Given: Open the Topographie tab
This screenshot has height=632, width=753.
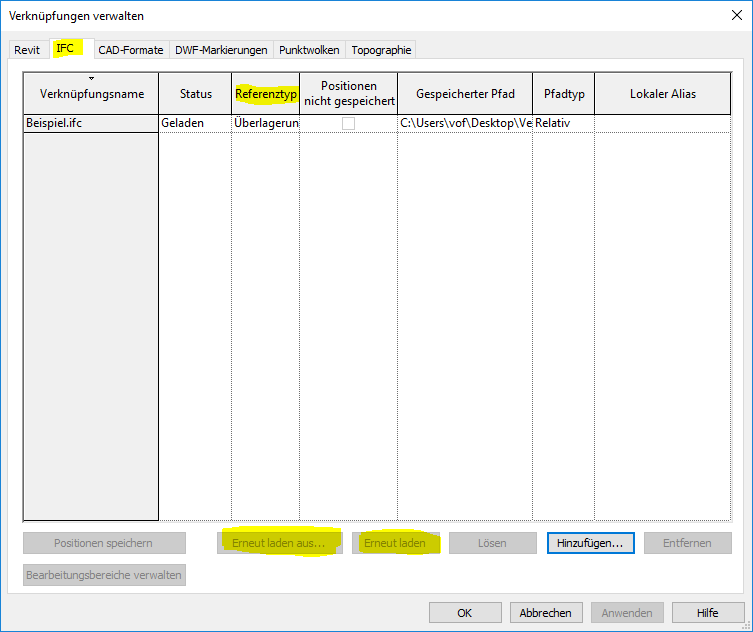Looking at the screenshot, I should [381, 50].
